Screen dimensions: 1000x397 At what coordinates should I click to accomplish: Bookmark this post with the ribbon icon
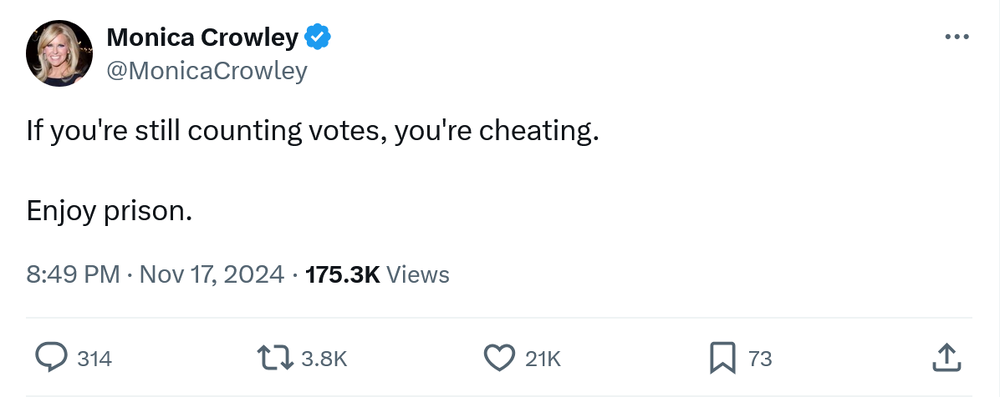click(723, 358)
